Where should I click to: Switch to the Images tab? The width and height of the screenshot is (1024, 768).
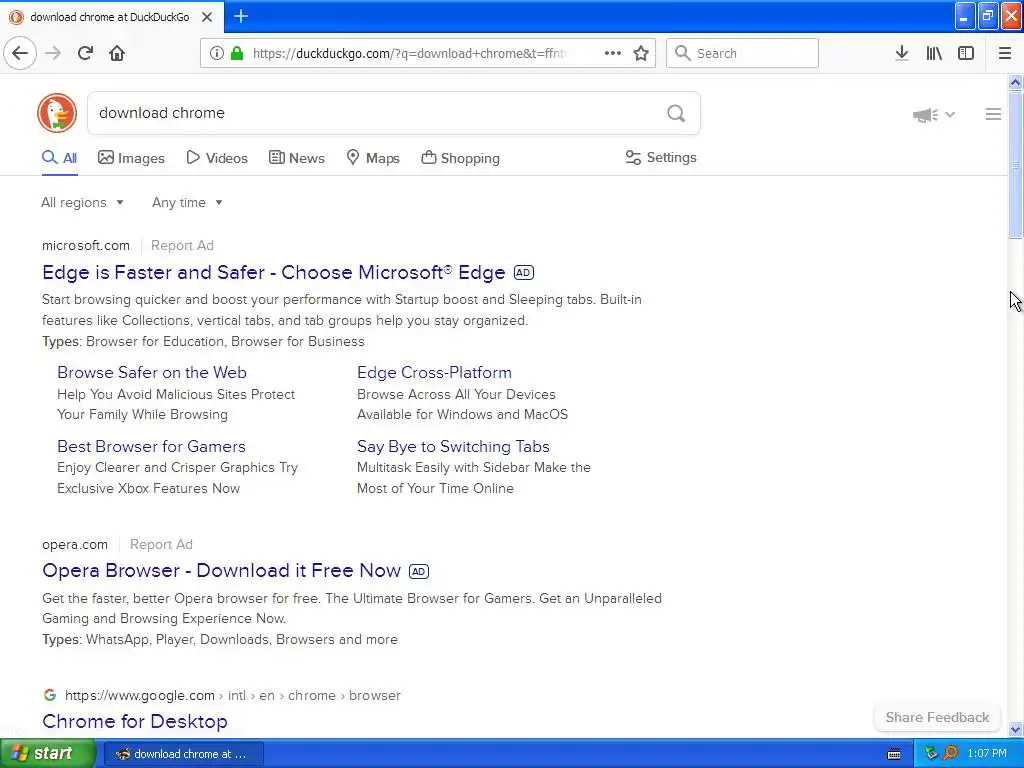point(131,158)
